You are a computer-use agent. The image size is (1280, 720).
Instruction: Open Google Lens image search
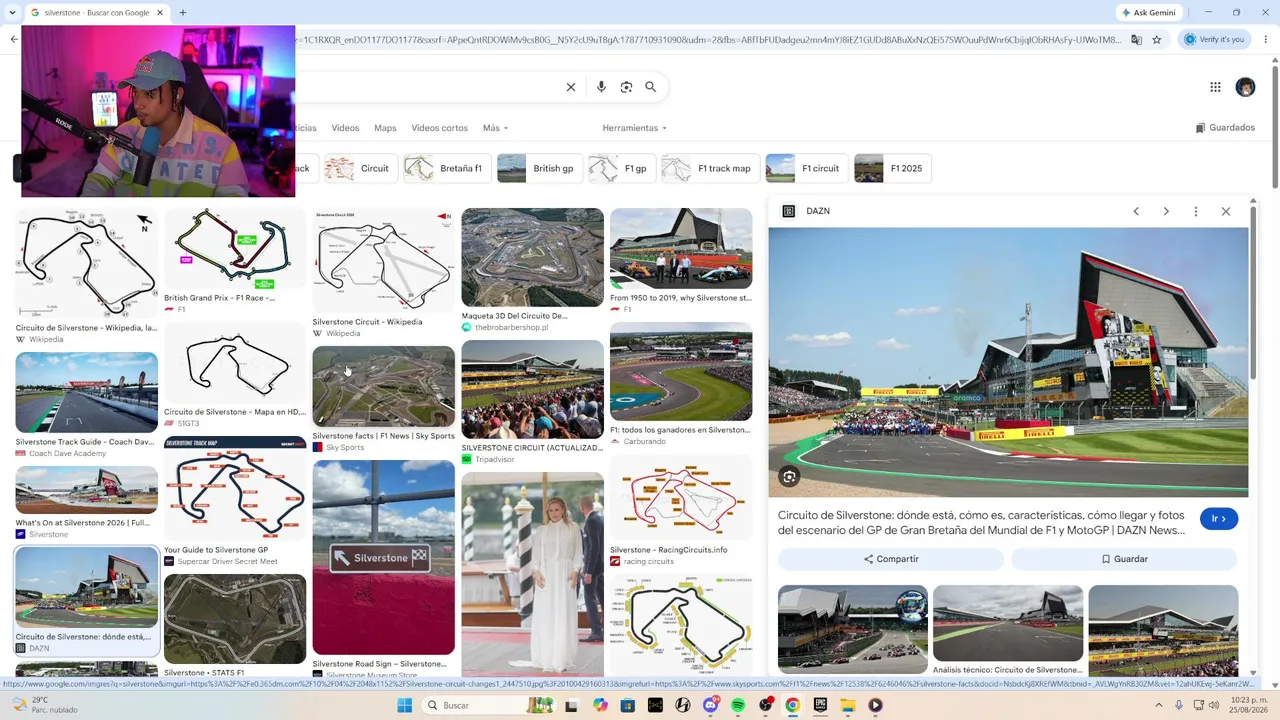[626, 87]
